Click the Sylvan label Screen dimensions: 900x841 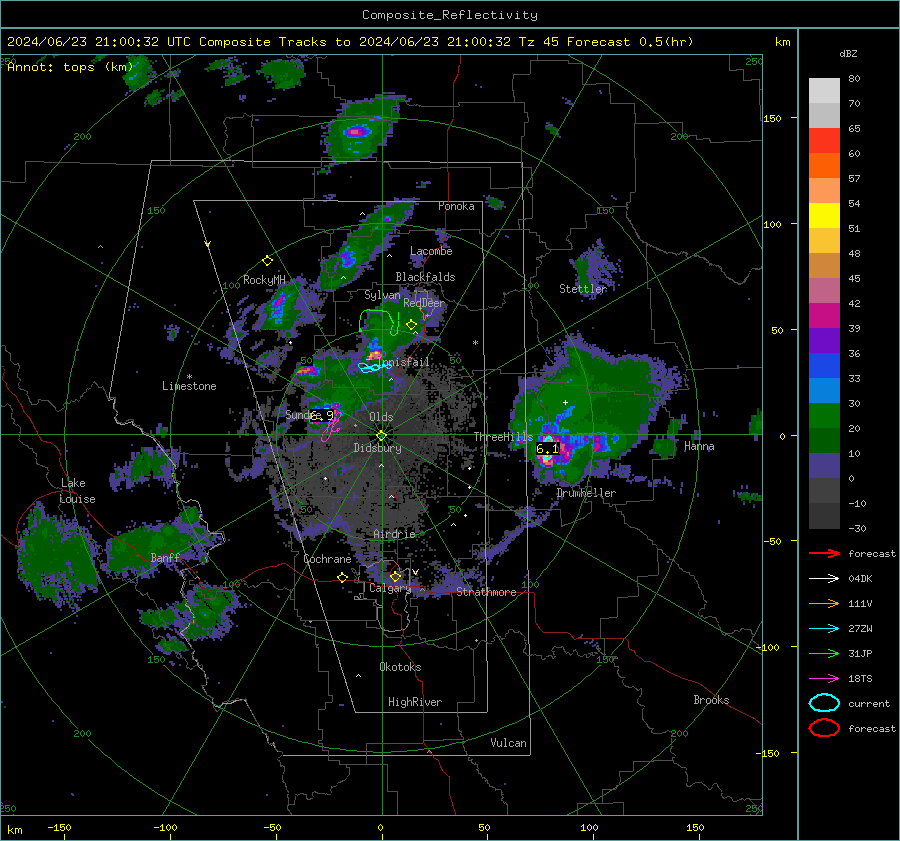tap(382, 295)
